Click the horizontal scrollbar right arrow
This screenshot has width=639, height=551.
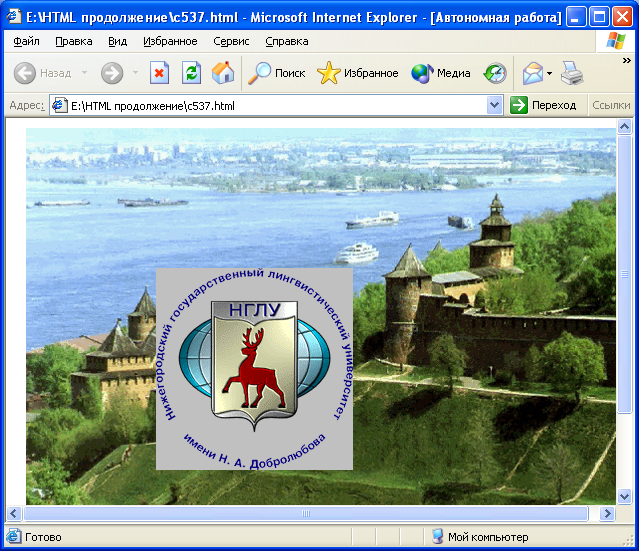point(607,514)
